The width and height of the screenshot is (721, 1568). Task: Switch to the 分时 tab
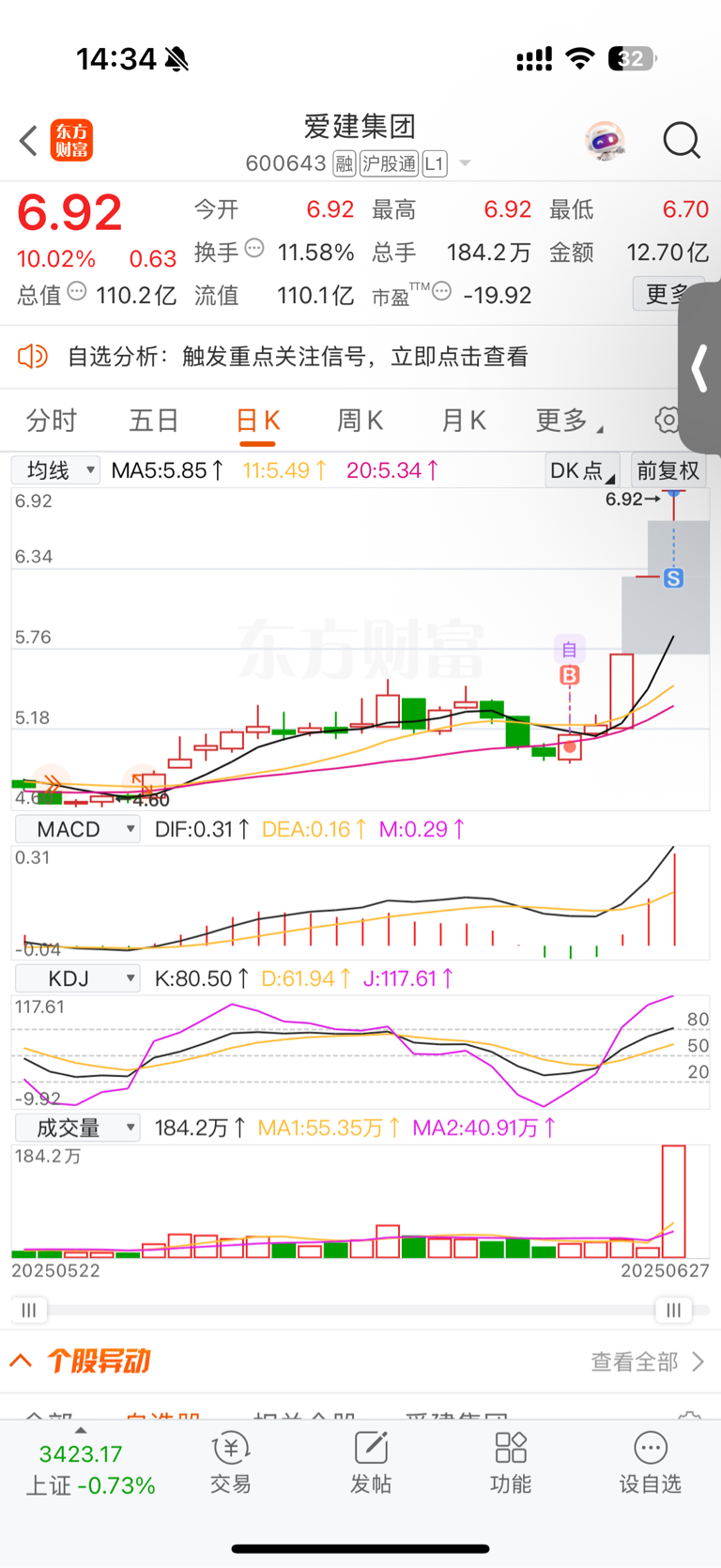pyautogui.click(x=52, y=420)
